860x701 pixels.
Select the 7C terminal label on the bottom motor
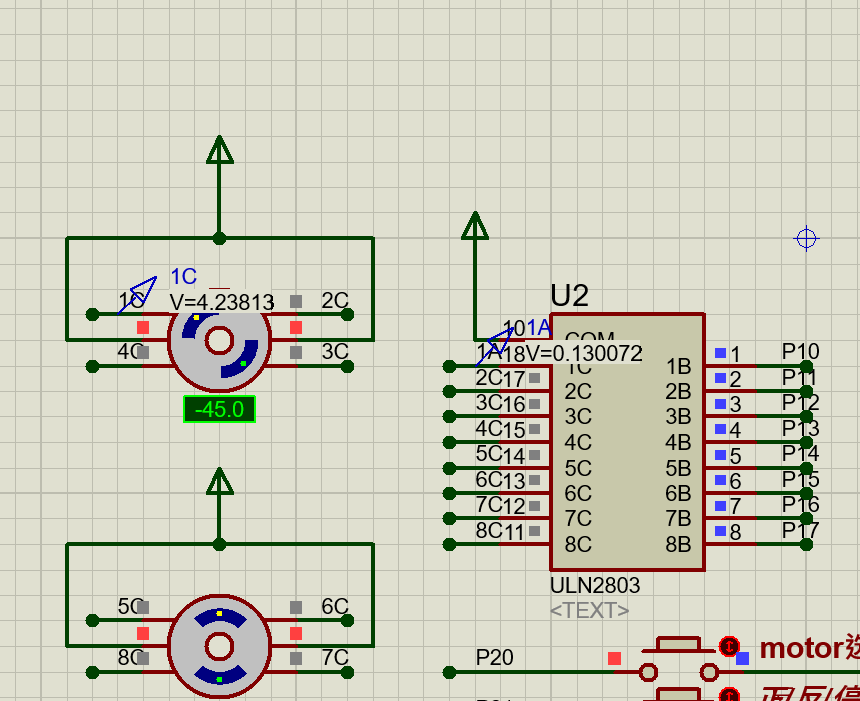point(335,657)
